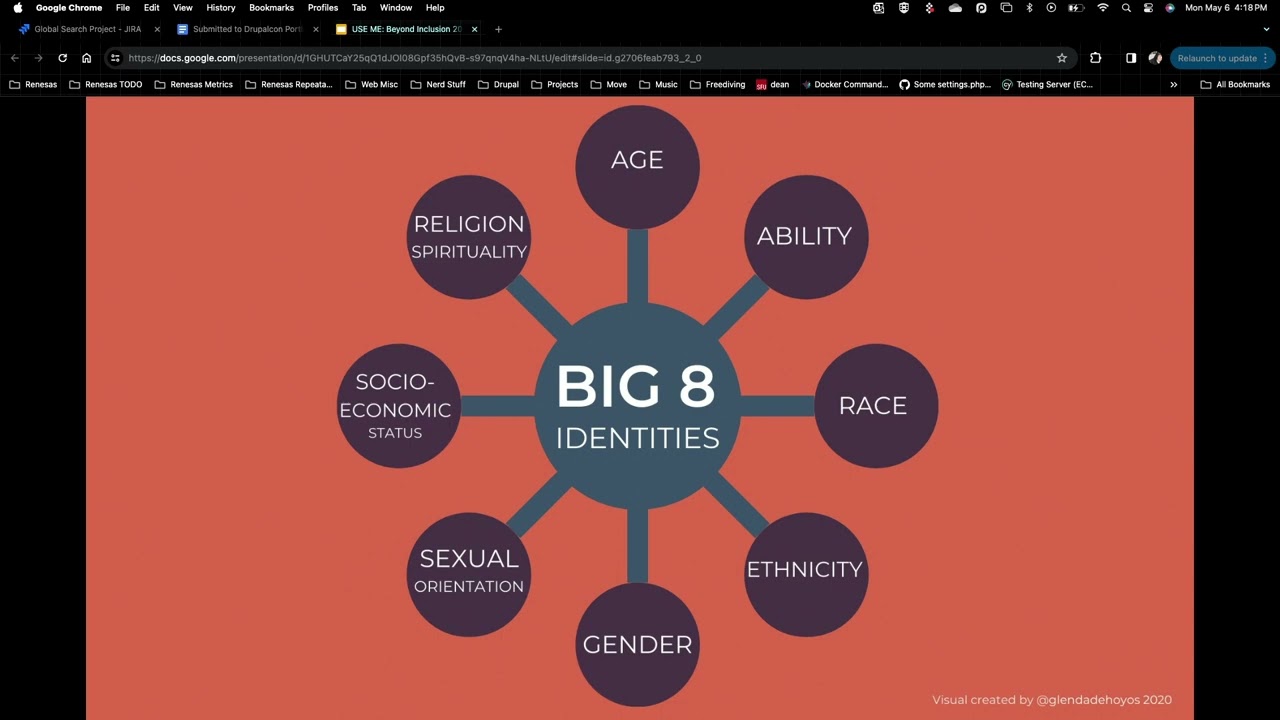Reload the current page
Image resolution: width=1280 pixels, height=720 pixels.
(62, 58)
